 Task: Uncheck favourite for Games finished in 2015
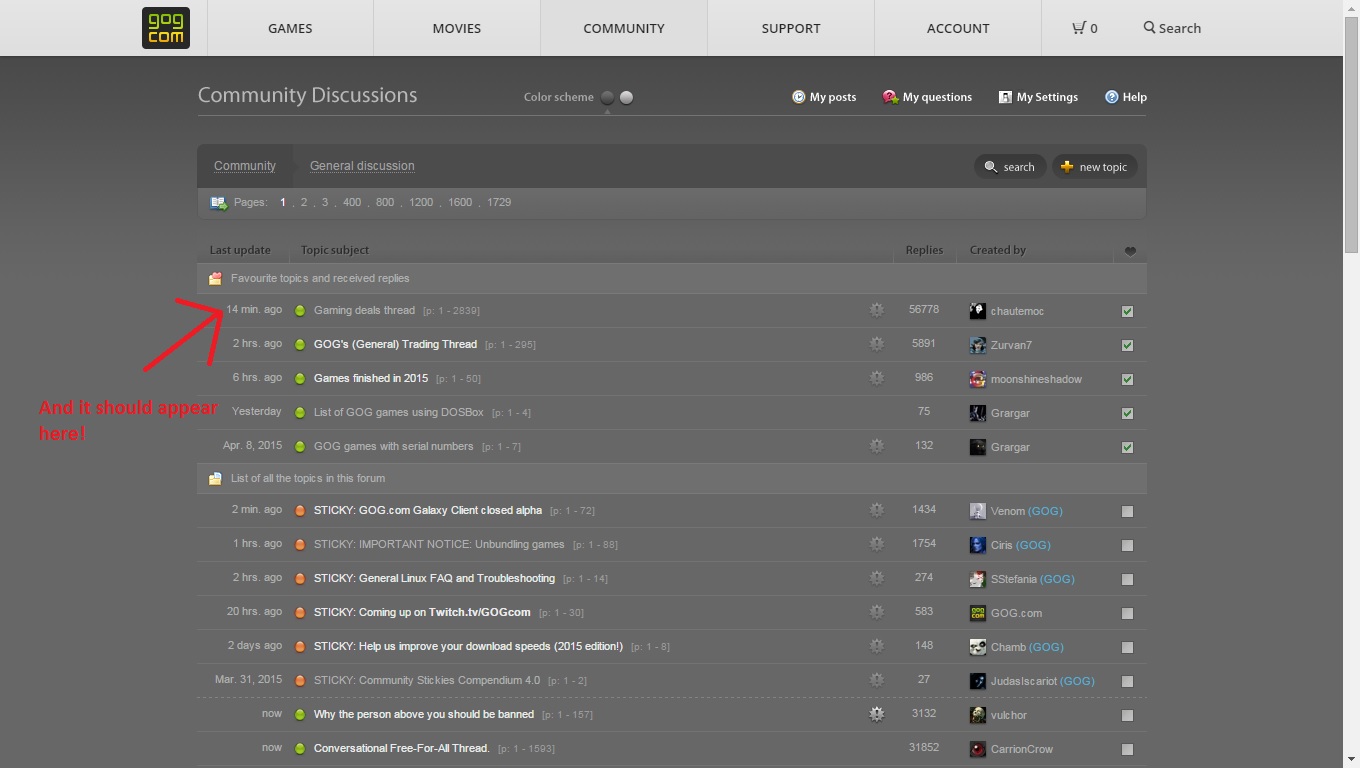pos(1128,379)
